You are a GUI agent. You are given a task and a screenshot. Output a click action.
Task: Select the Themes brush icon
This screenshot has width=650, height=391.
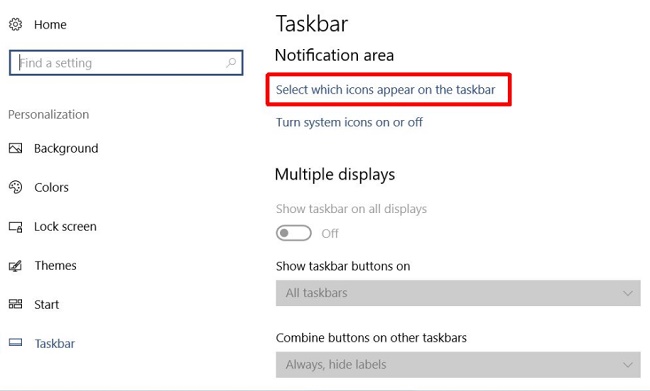15,265
